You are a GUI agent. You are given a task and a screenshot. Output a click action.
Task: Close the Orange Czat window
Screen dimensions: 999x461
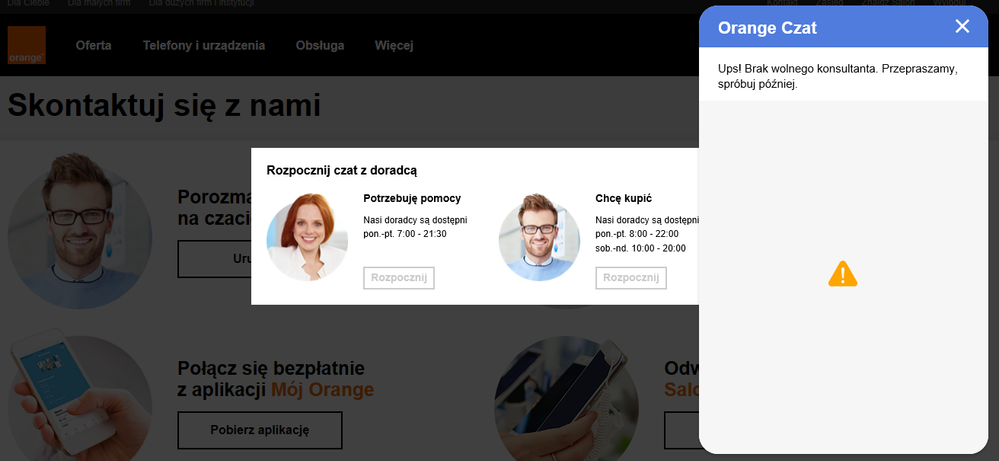[962, 27]
